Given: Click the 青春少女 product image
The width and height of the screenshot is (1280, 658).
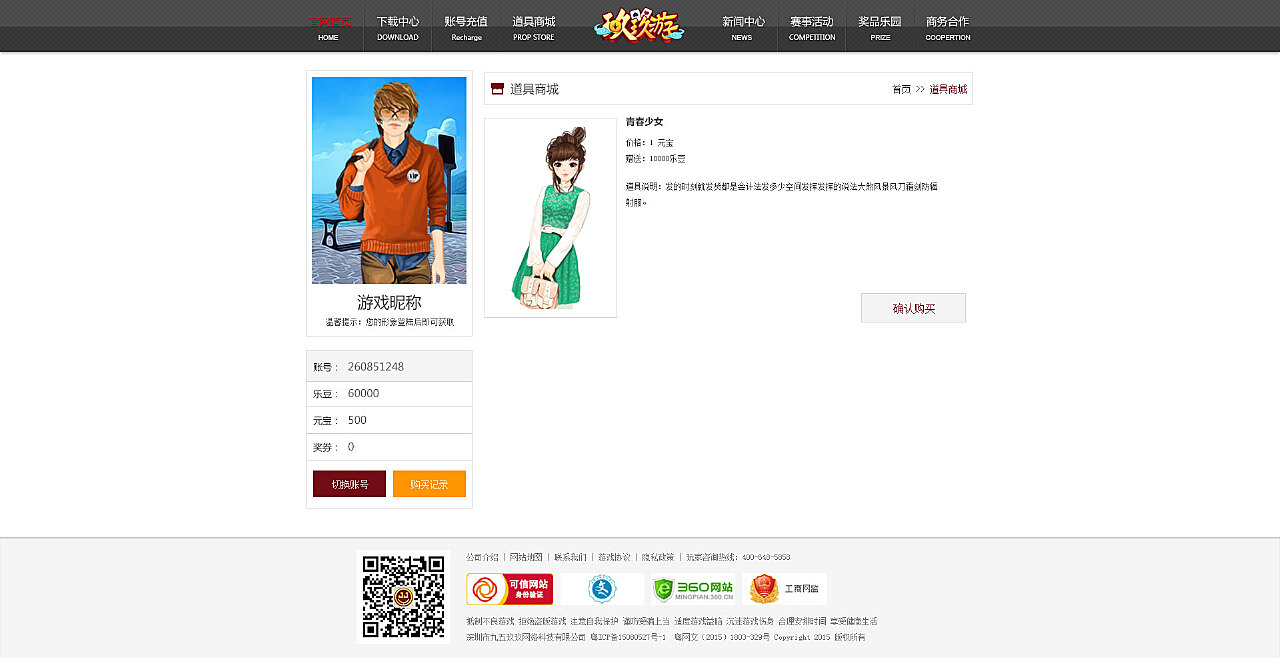Looking at the screenshot, I should [550, 218].
